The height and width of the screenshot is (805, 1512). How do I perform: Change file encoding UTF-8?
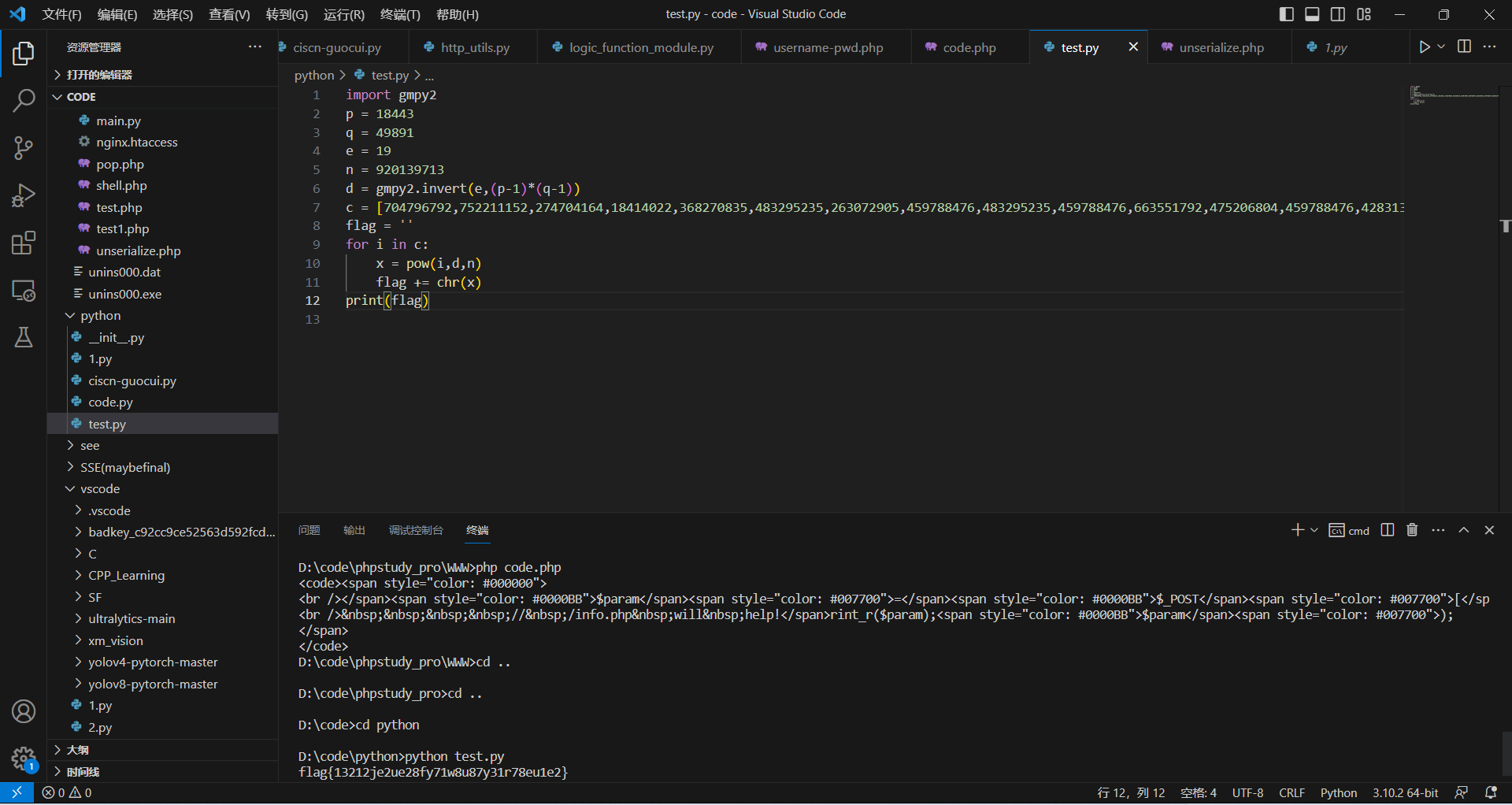coord(1247,792)
